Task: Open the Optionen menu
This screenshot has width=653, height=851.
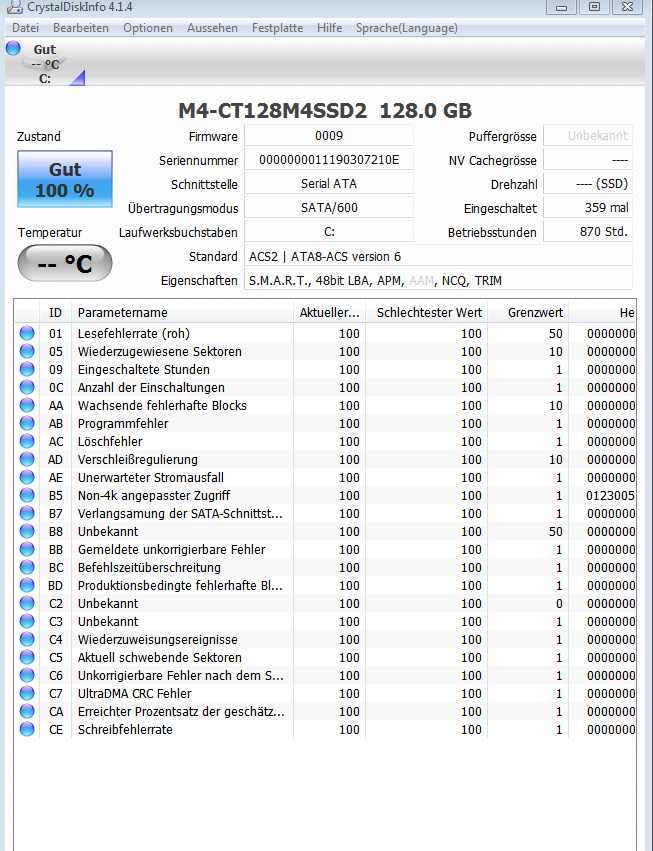Action: coord(148,28)
